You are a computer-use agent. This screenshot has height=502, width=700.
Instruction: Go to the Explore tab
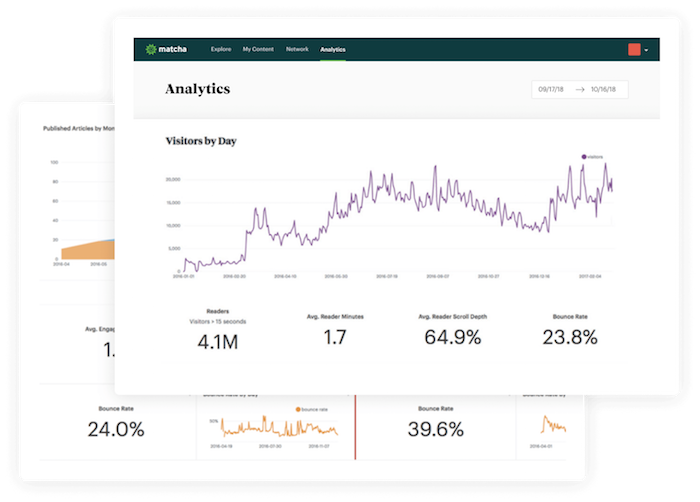click(221, 49)
